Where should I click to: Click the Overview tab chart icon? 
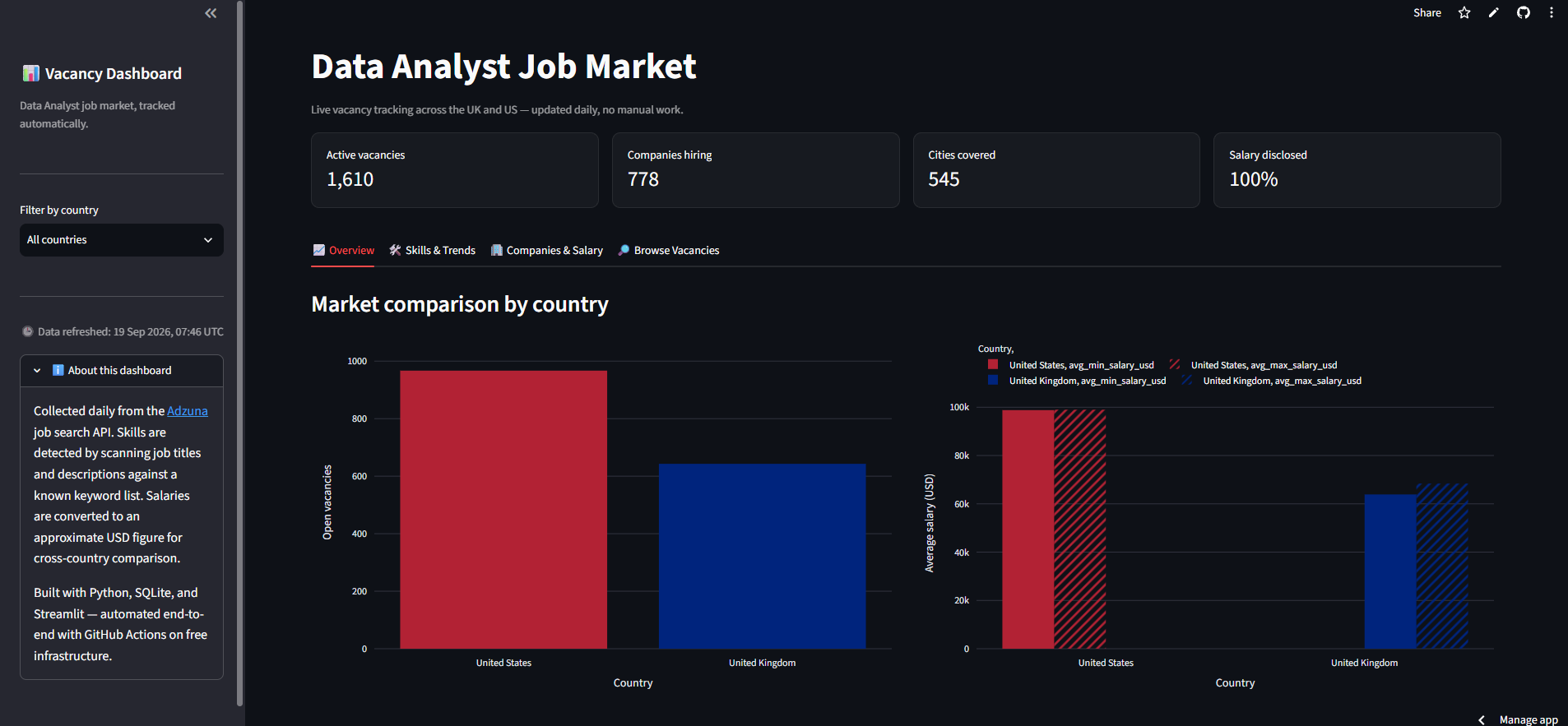point(319,250)
